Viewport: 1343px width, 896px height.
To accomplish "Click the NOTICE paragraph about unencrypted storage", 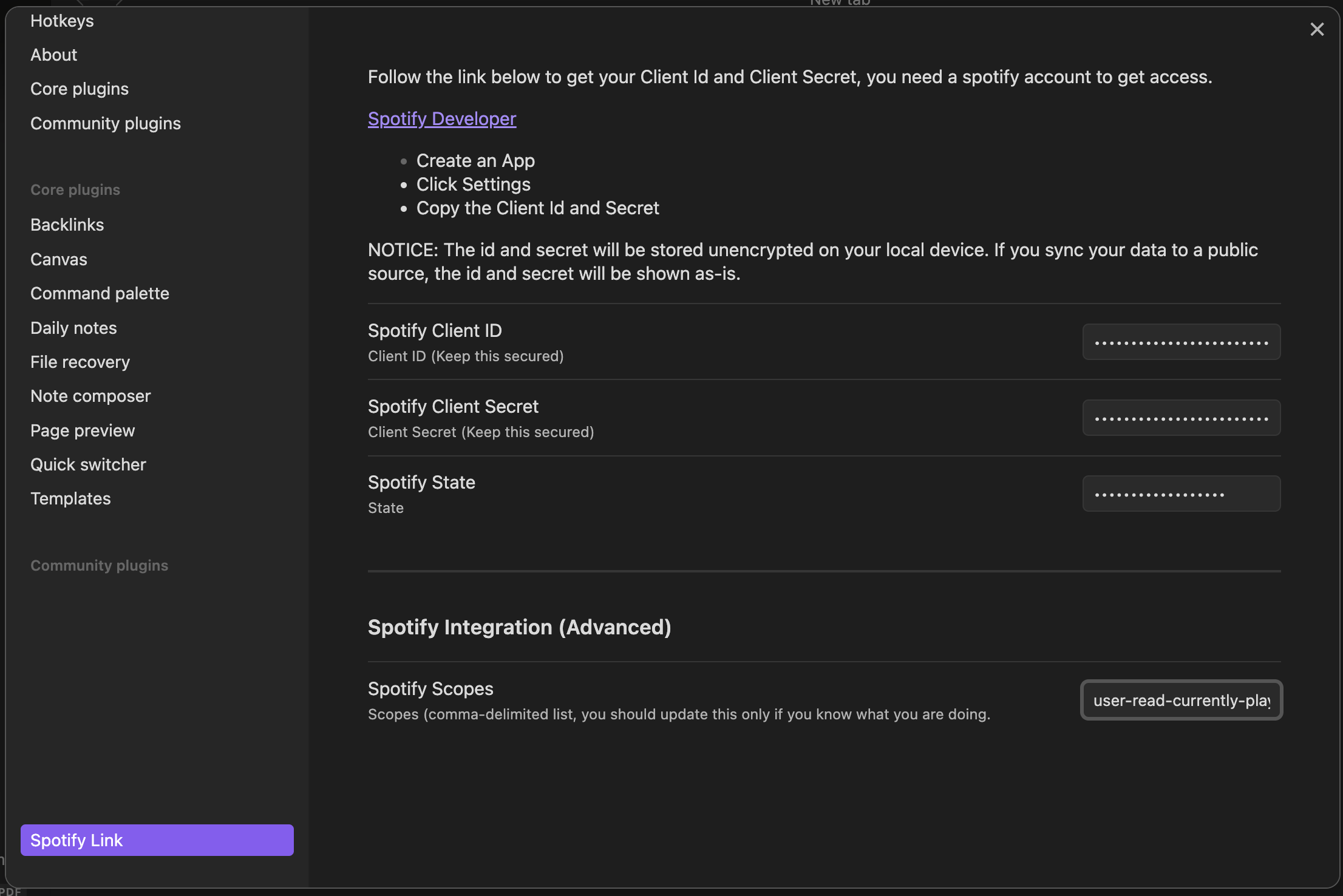I will [813, 262].
